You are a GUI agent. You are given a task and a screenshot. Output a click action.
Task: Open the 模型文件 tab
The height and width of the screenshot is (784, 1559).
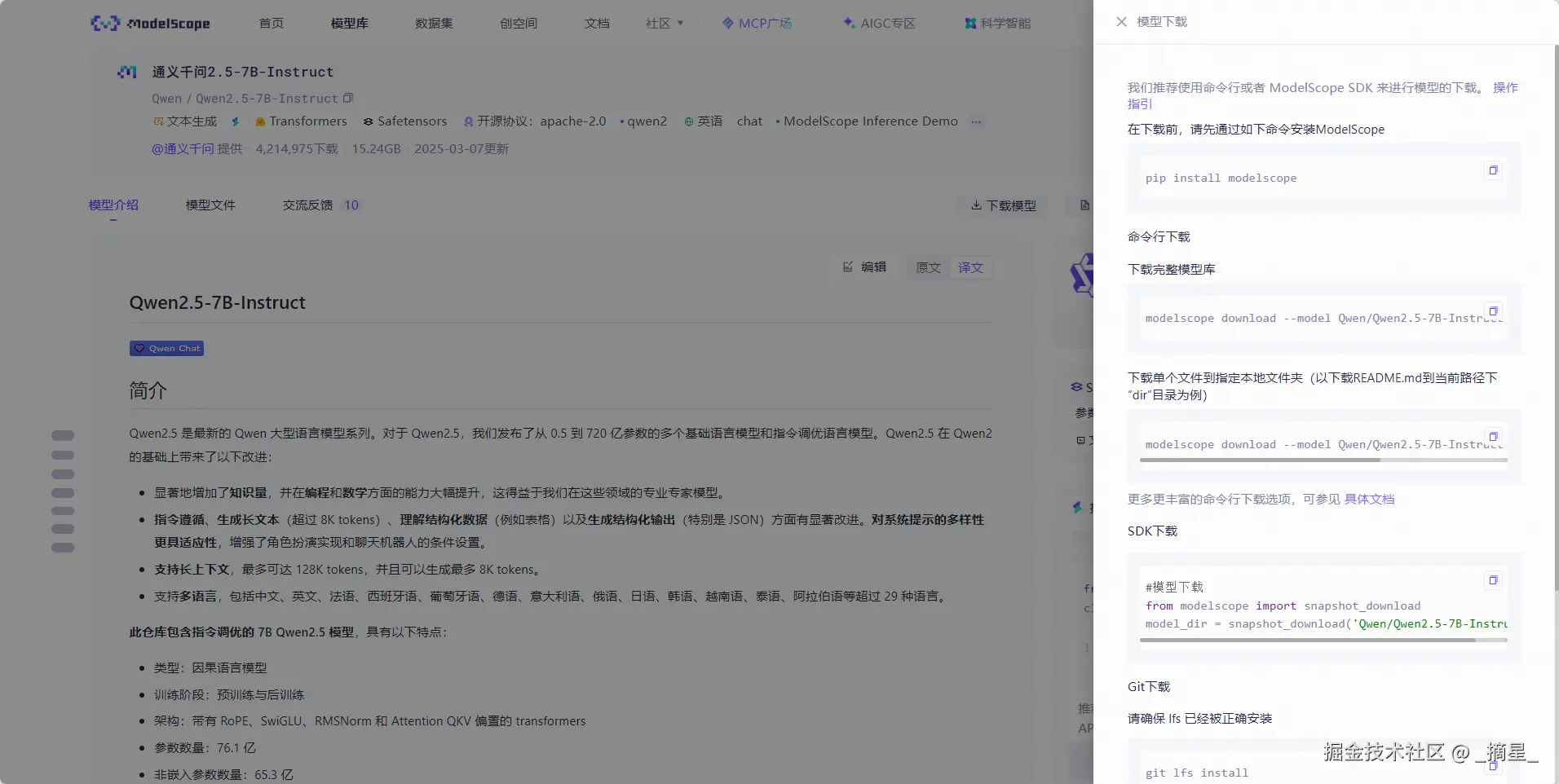(210, 205)
